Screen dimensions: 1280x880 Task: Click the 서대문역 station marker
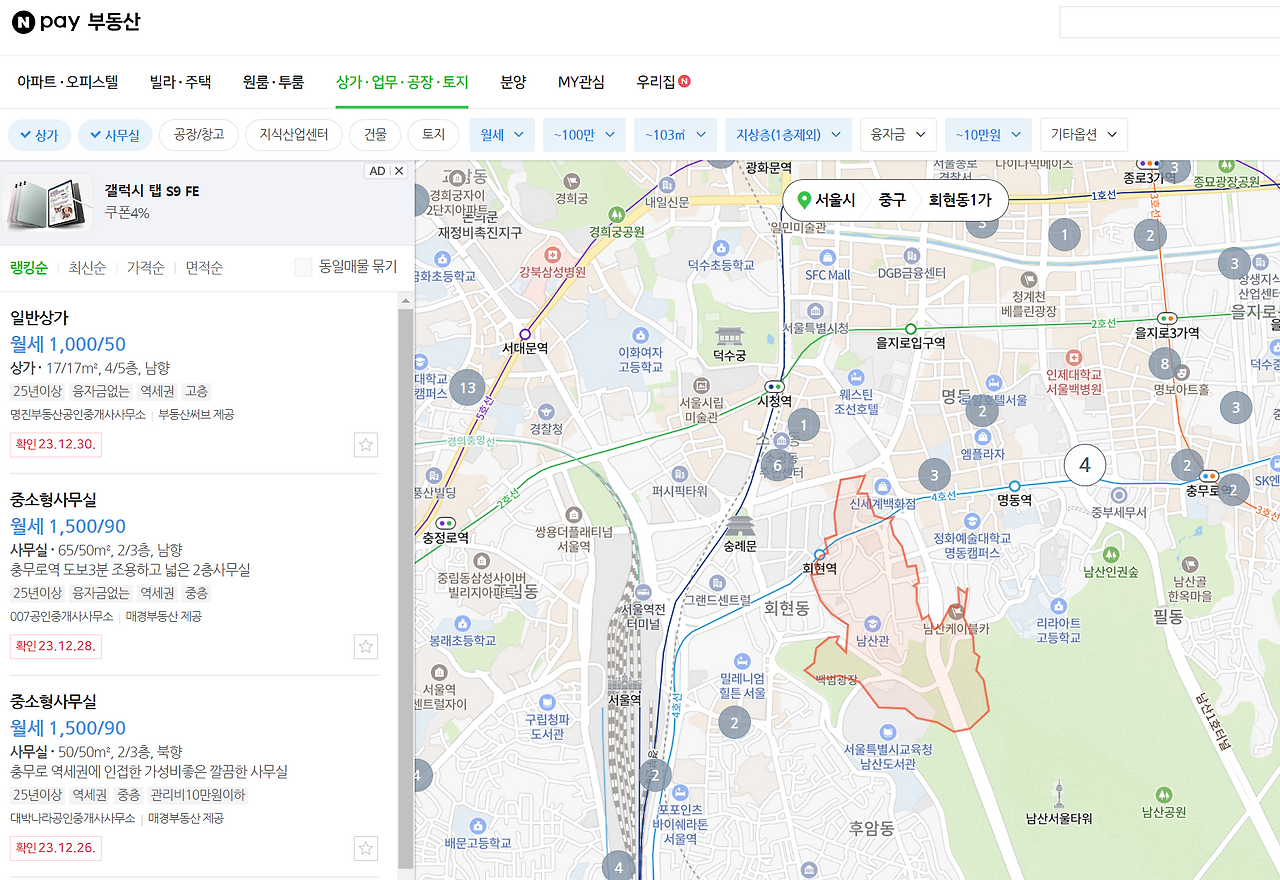[525, 334]
